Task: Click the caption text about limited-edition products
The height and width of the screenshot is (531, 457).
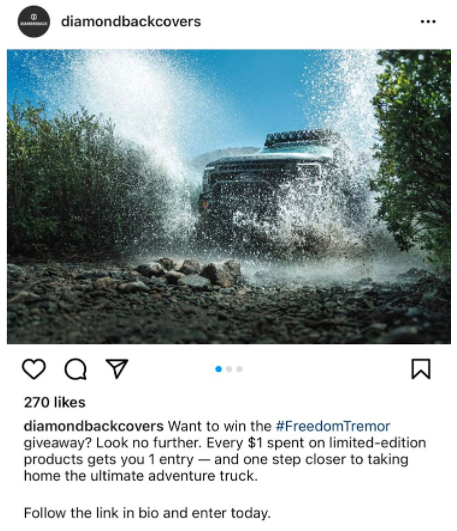Action: pos(225,451)
